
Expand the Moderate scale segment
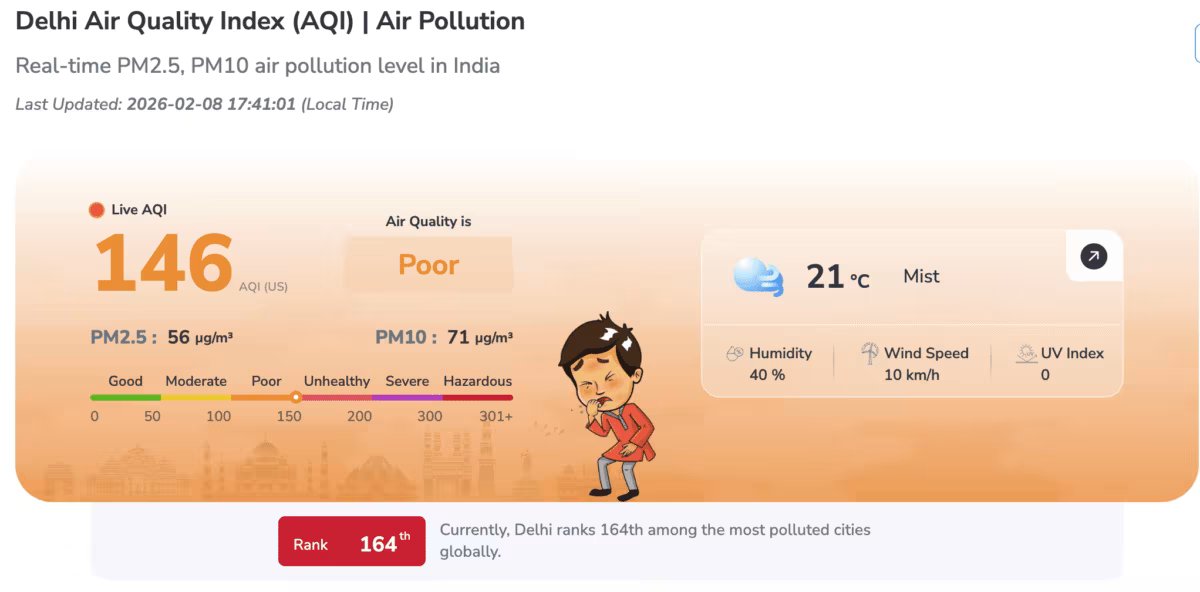pyautogui.click(x=196, y=381)
